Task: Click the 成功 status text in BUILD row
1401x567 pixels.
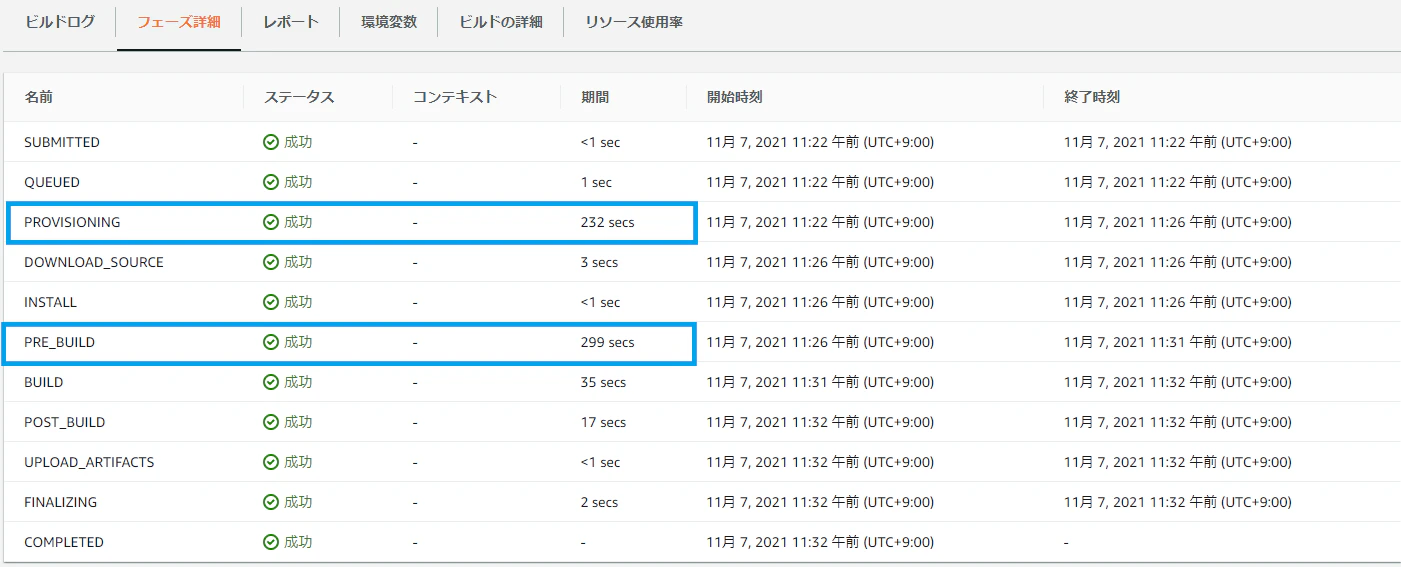Action: point(298,382)
